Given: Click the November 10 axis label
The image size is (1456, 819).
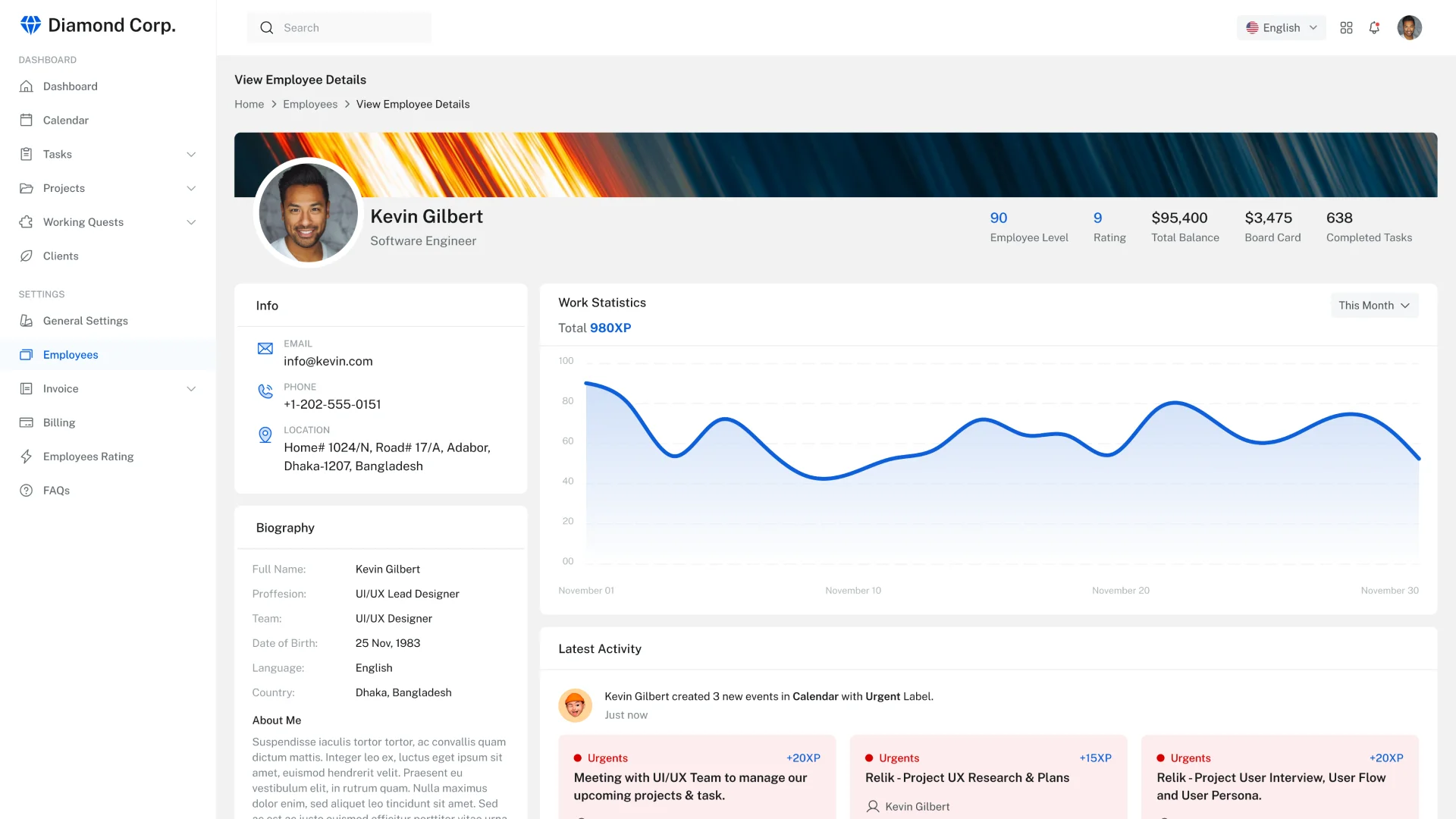Looking at the screenshot, I should pos(853,591).
